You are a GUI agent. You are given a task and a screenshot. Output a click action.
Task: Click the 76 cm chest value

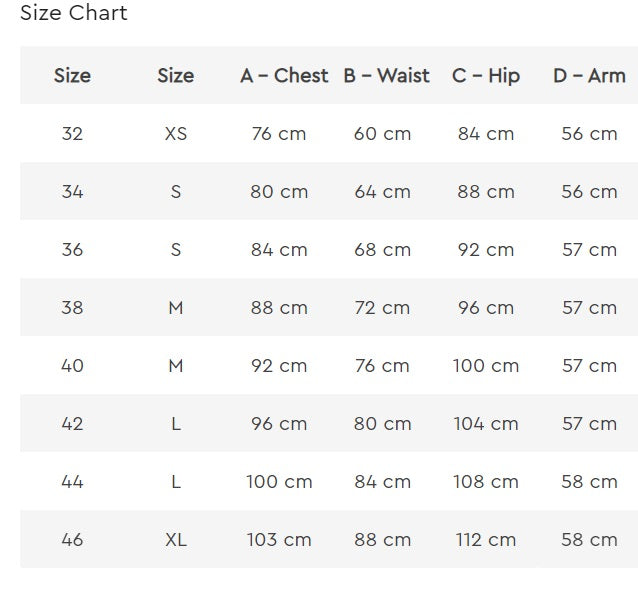pyautogui.click(x=279, y=134)
